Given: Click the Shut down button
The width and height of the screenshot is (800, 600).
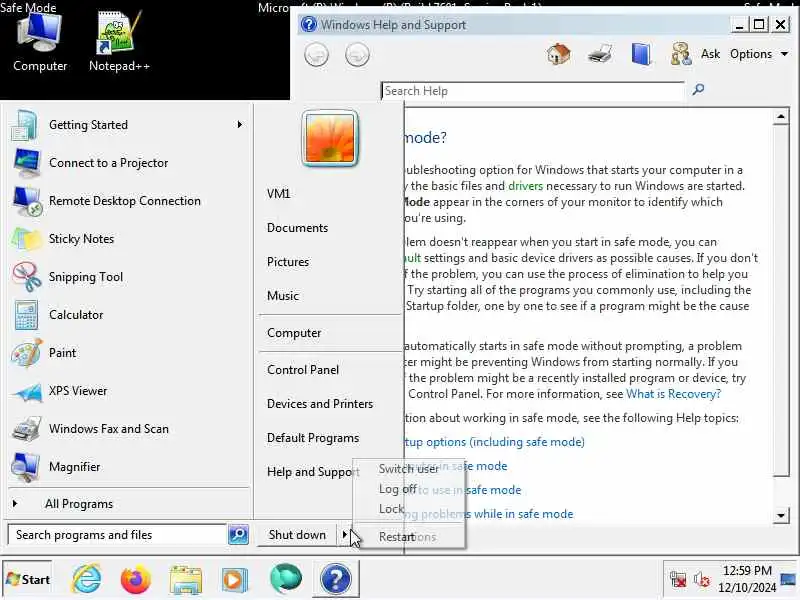Looking at the screenshot, I should (297, 534).
